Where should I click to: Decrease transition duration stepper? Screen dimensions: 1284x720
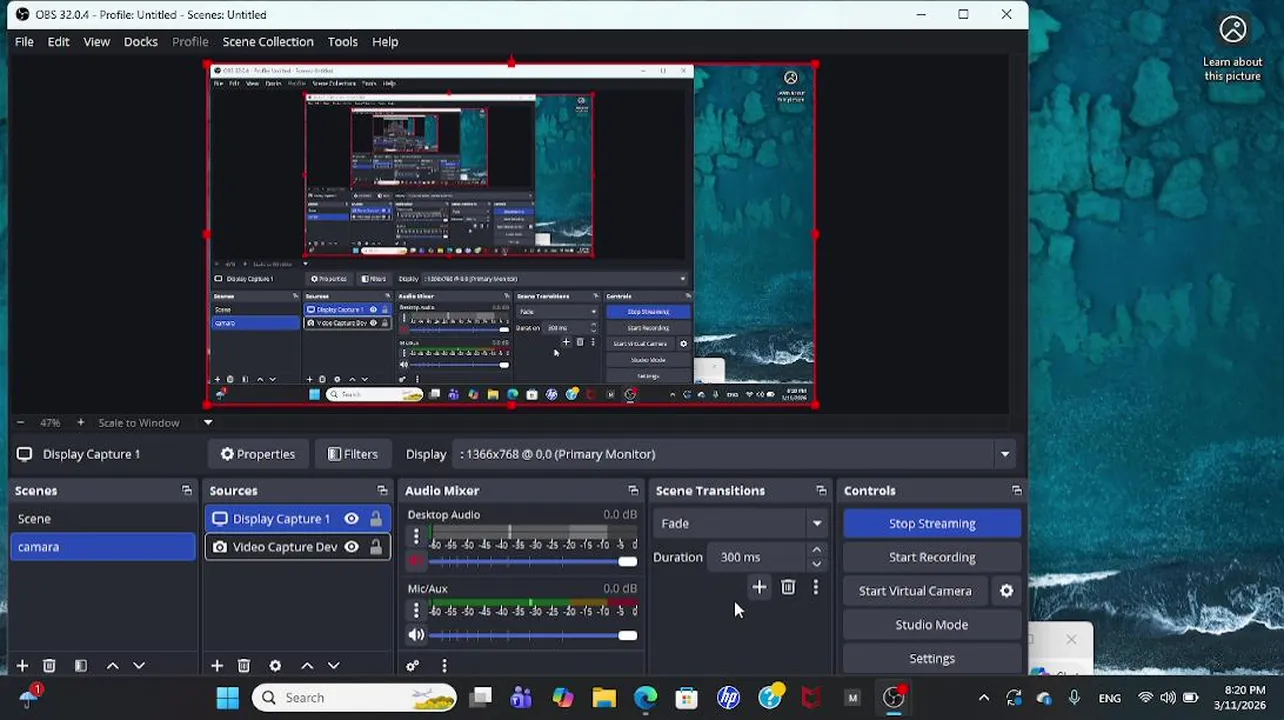tap(817, 564)
